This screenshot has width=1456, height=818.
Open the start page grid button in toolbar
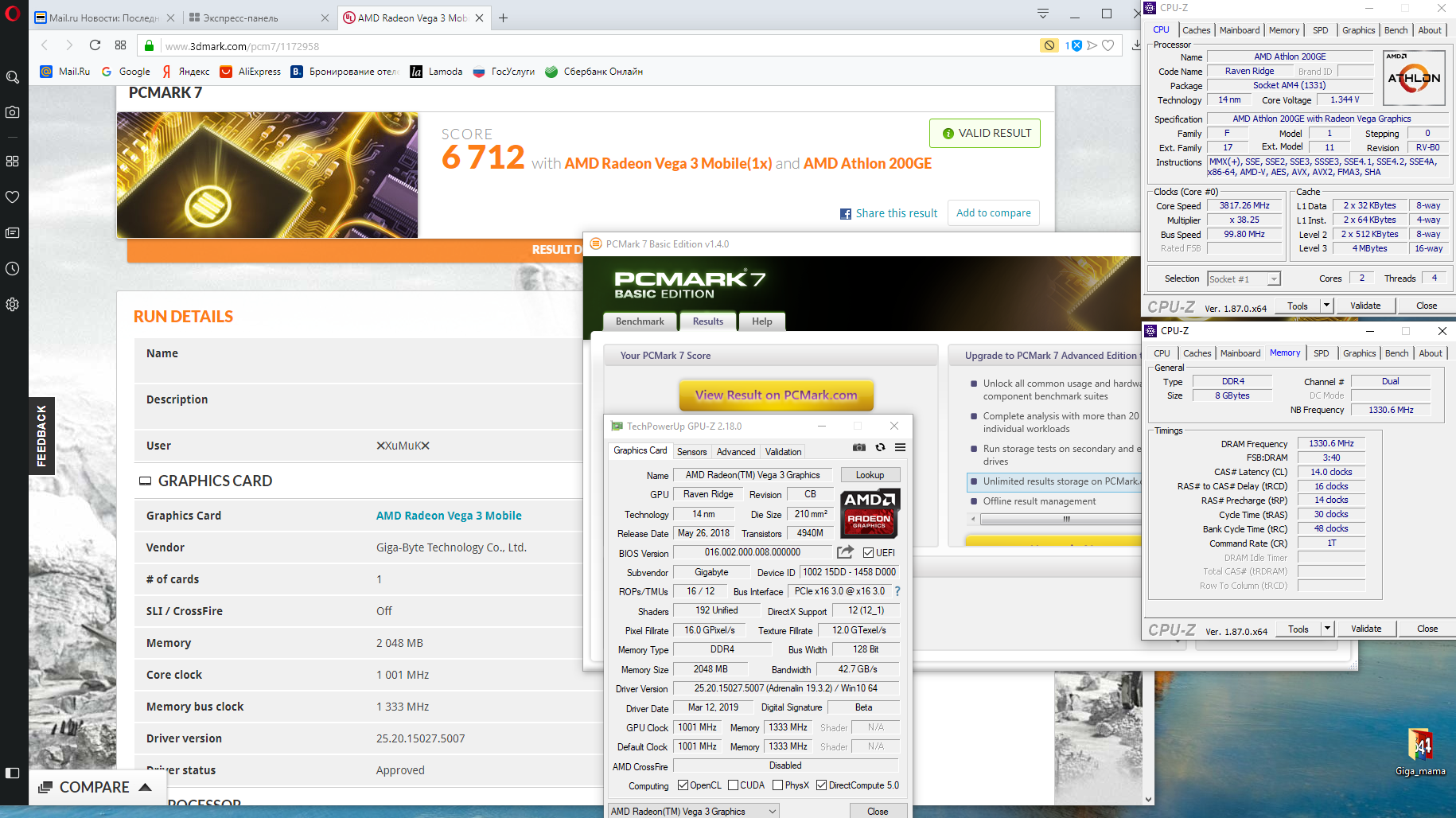(121, 45)
